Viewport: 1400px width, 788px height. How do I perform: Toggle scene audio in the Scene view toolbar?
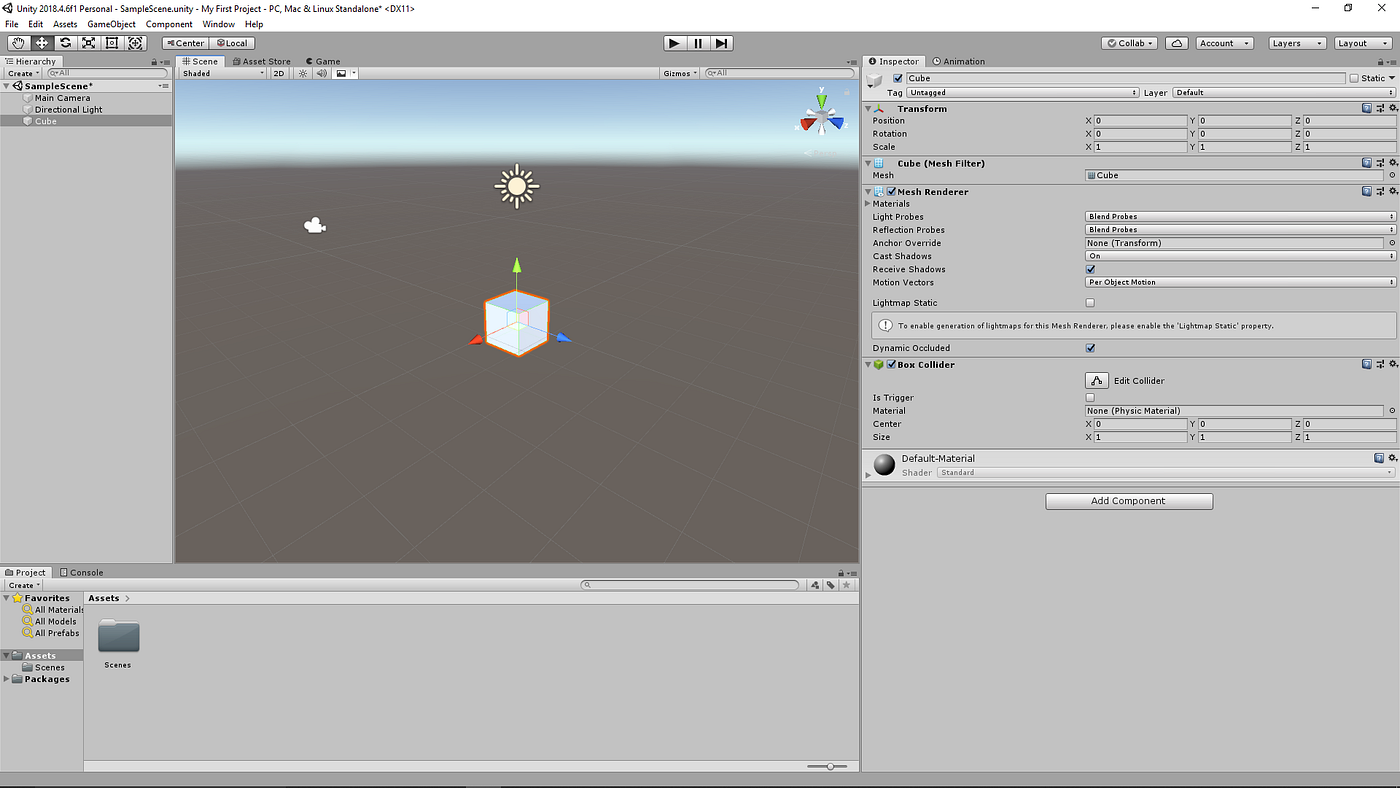point(320,72)
